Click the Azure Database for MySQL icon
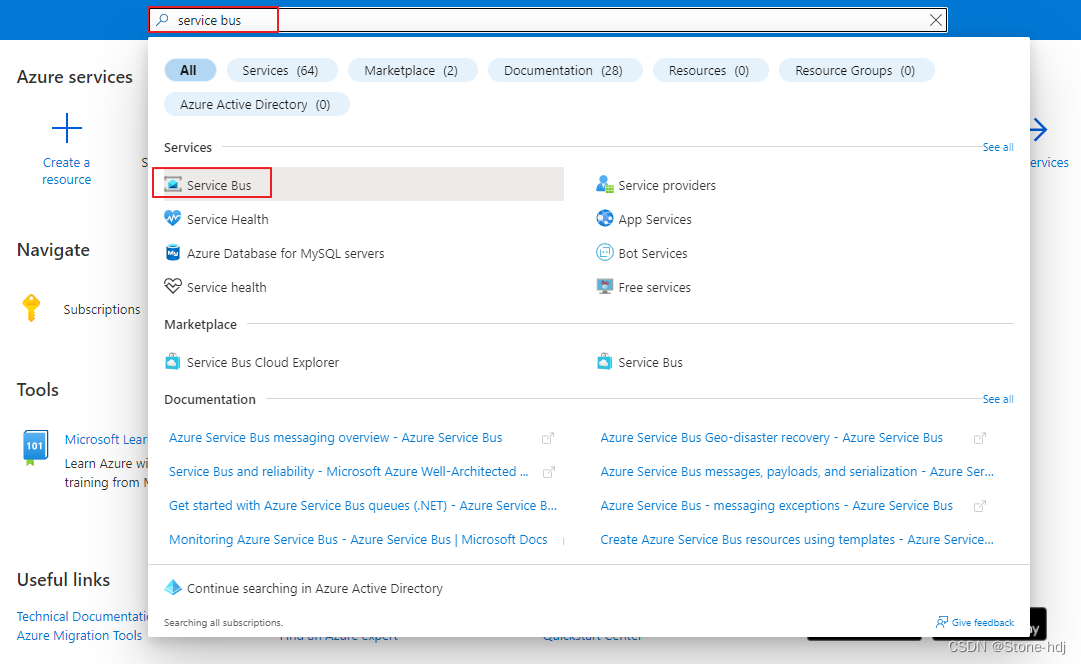 [x=173, y=252]
